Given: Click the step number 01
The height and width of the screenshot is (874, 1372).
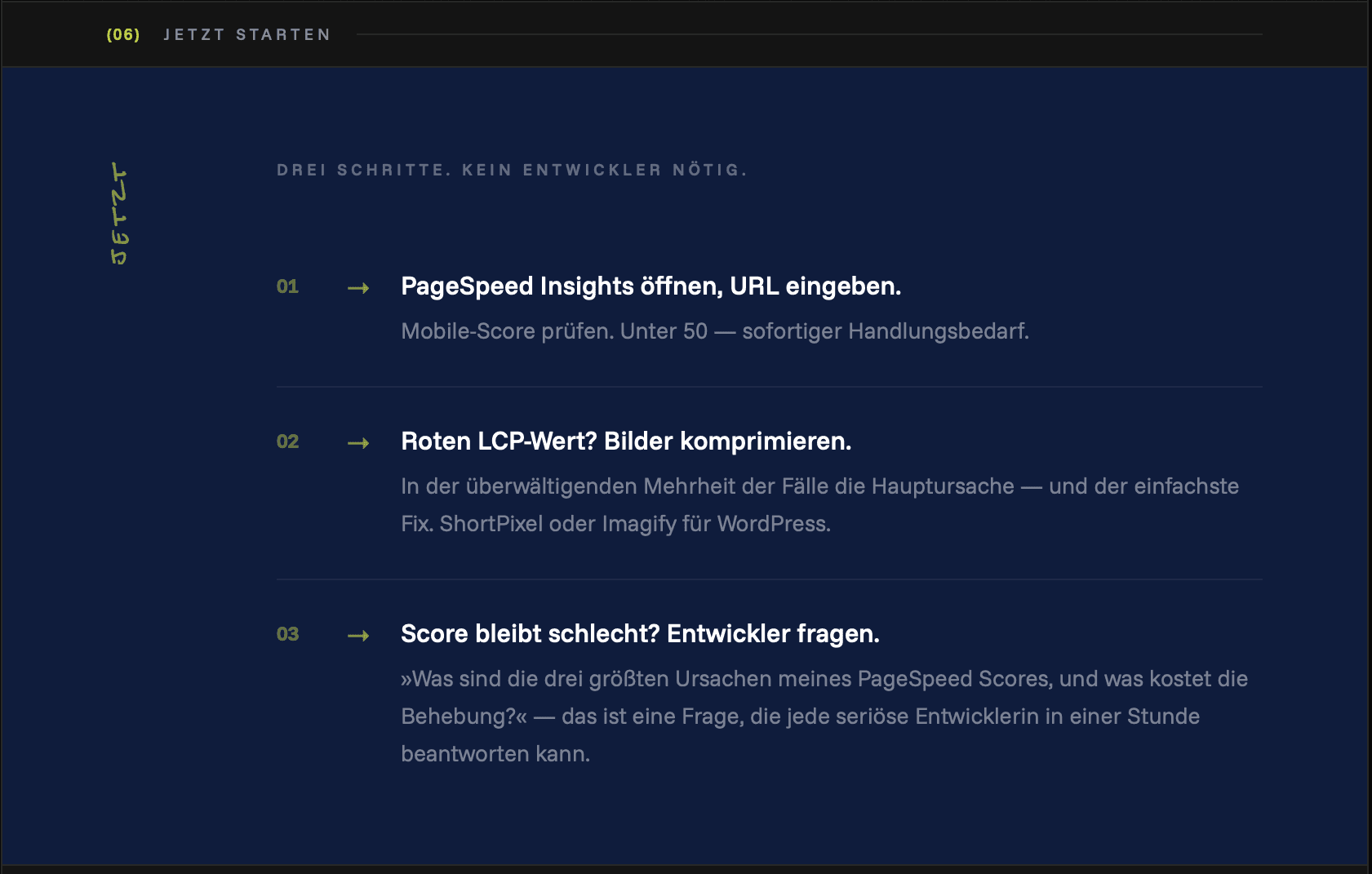Looking at the screenshot, I should (x=287, y=286).
